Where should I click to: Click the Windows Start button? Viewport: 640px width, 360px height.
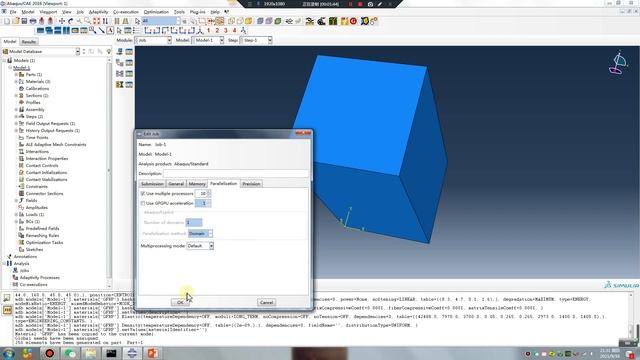pos(8,353)
